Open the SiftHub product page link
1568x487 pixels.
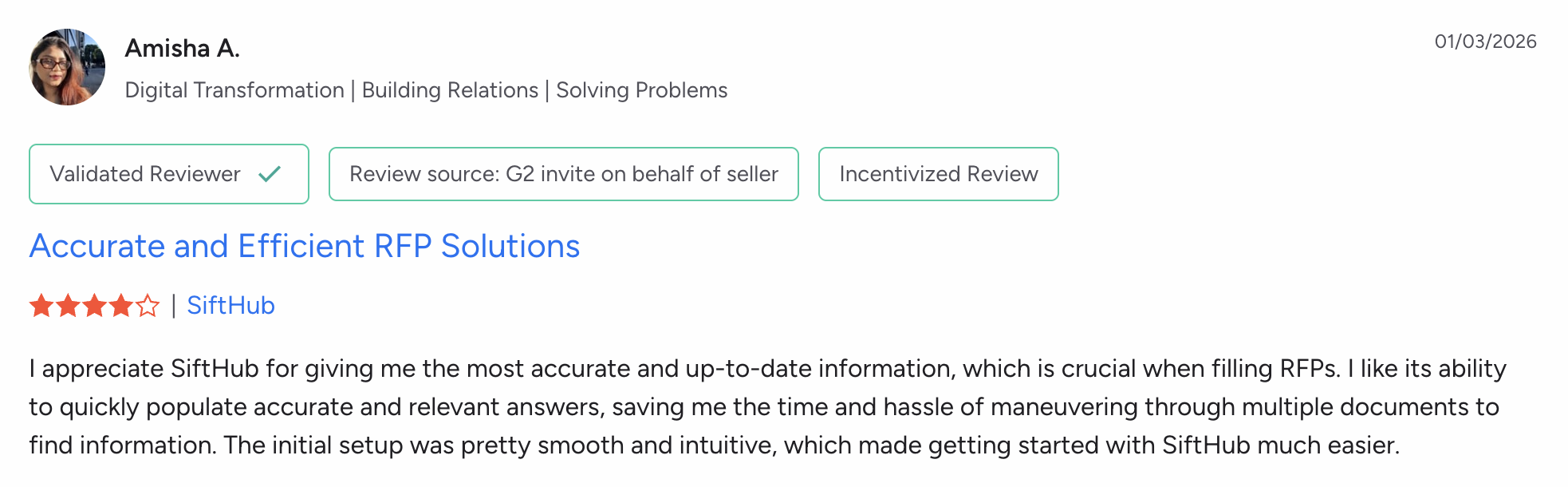click(231, 305)
